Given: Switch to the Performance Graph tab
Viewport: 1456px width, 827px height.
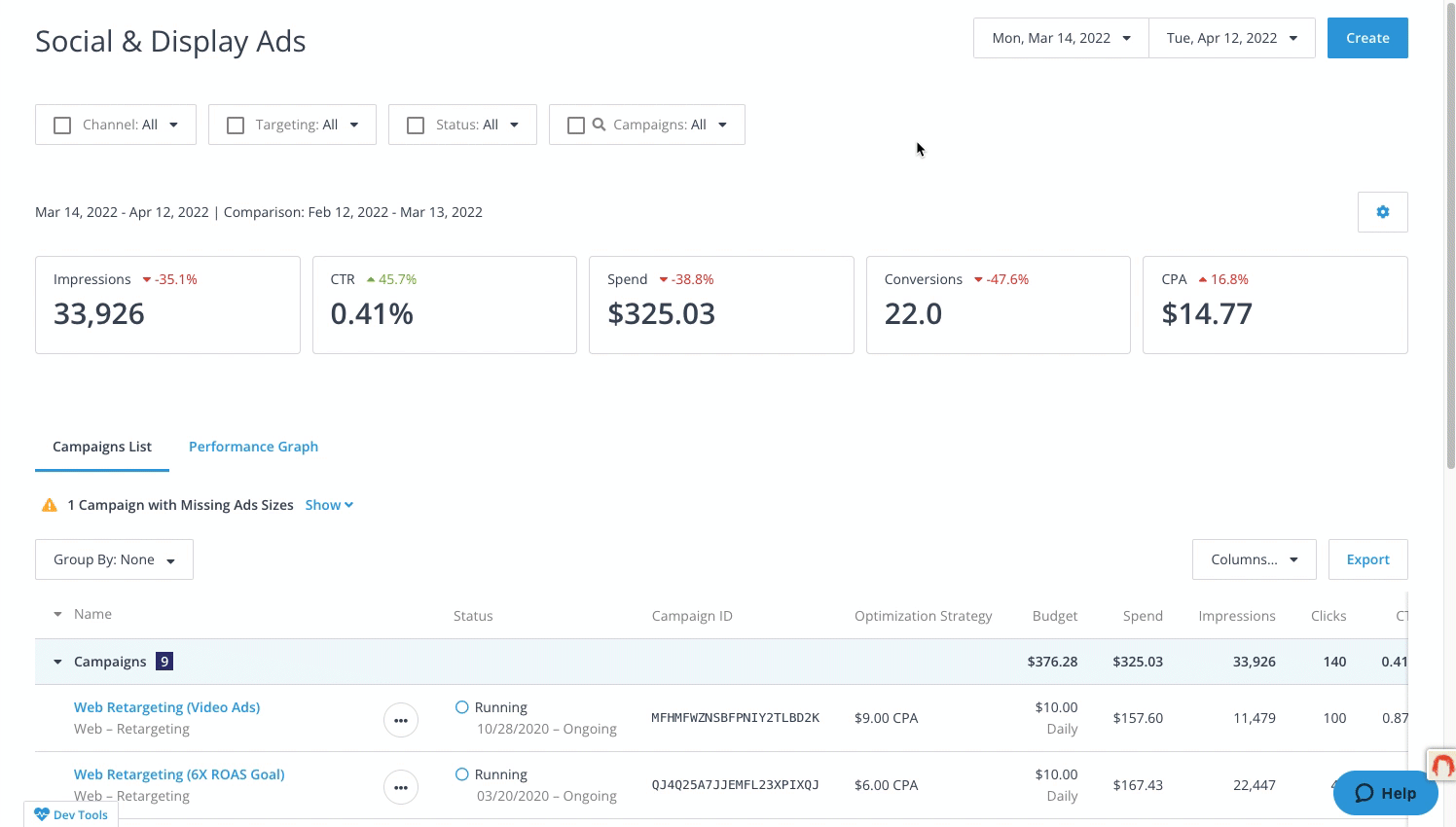Looking at the screenshot, I should coord(253,447).
